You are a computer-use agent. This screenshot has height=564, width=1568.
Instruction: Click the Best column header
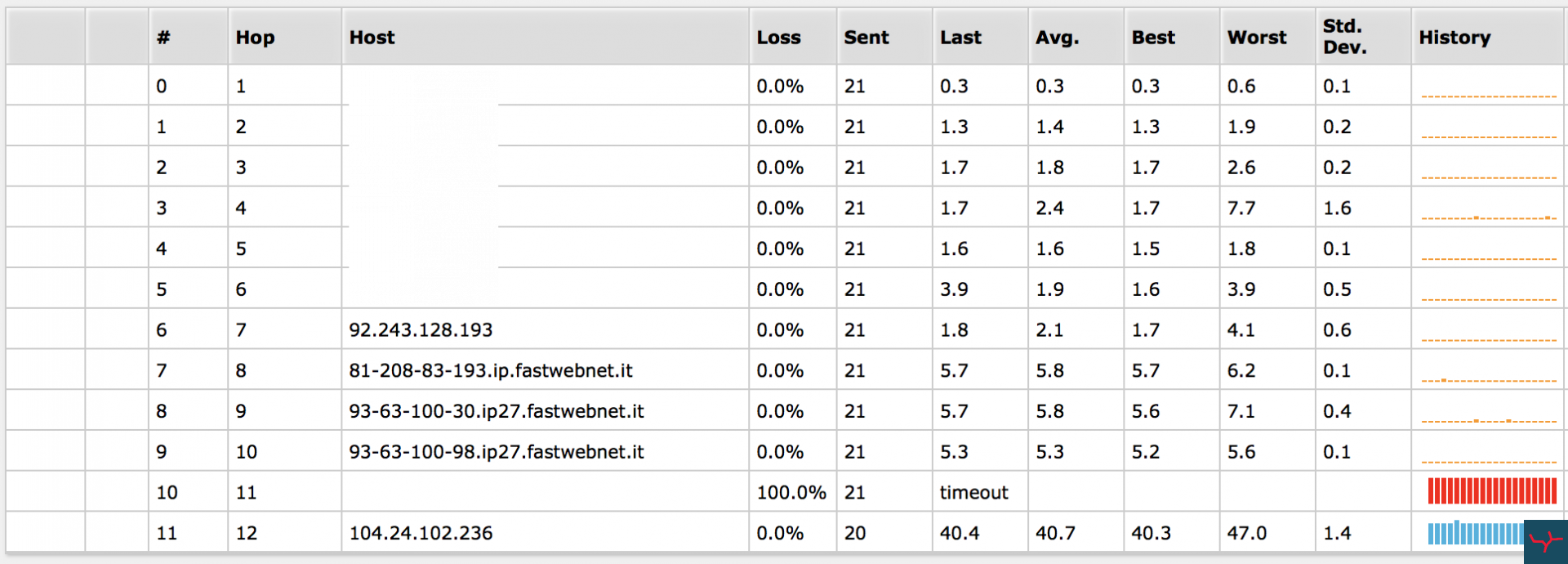(1153, 38)
